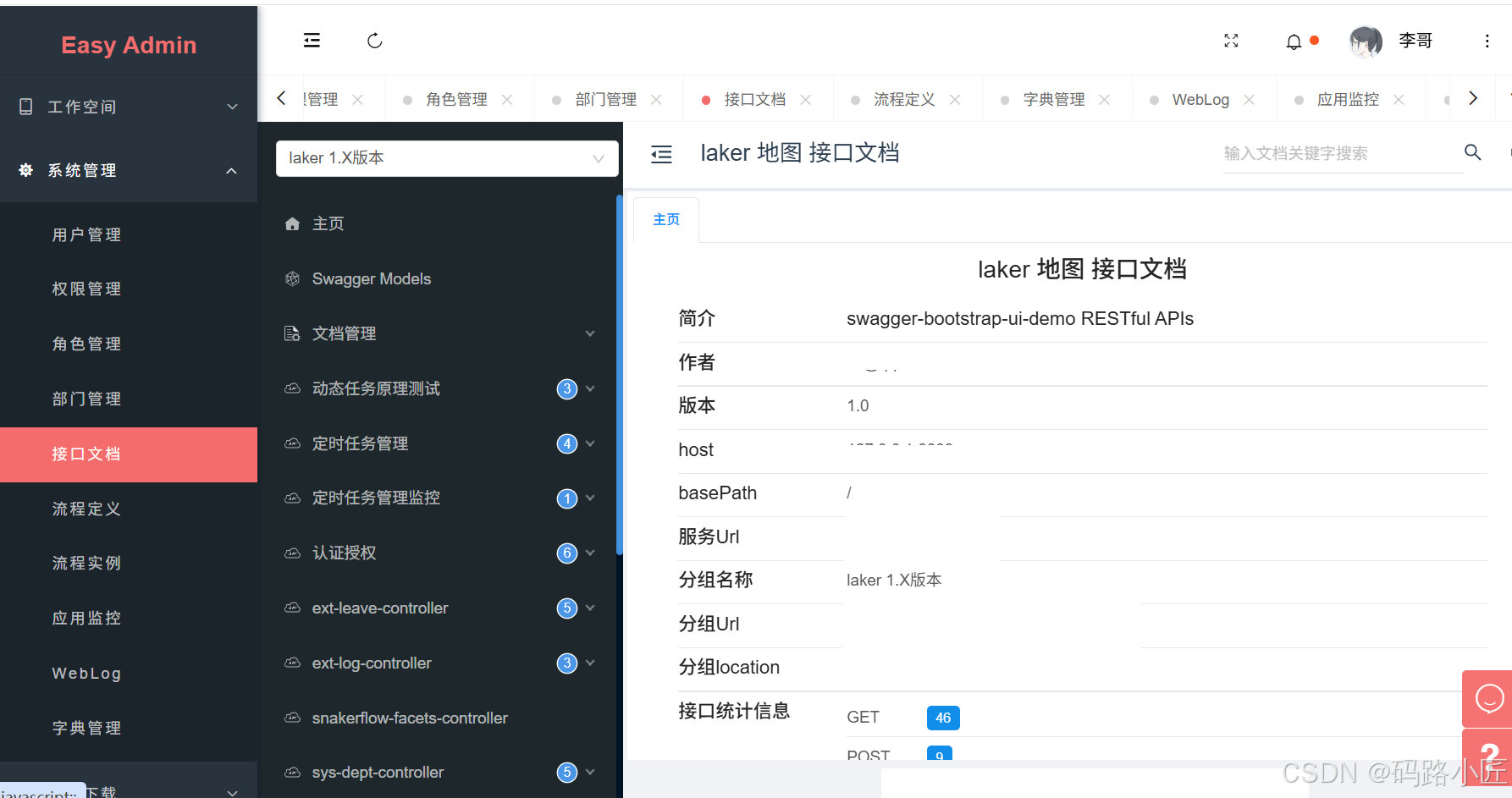1512x798 pixels.
Task: Collapse the Swagger tree panel with its indent icon
Action: click(661, 154)
